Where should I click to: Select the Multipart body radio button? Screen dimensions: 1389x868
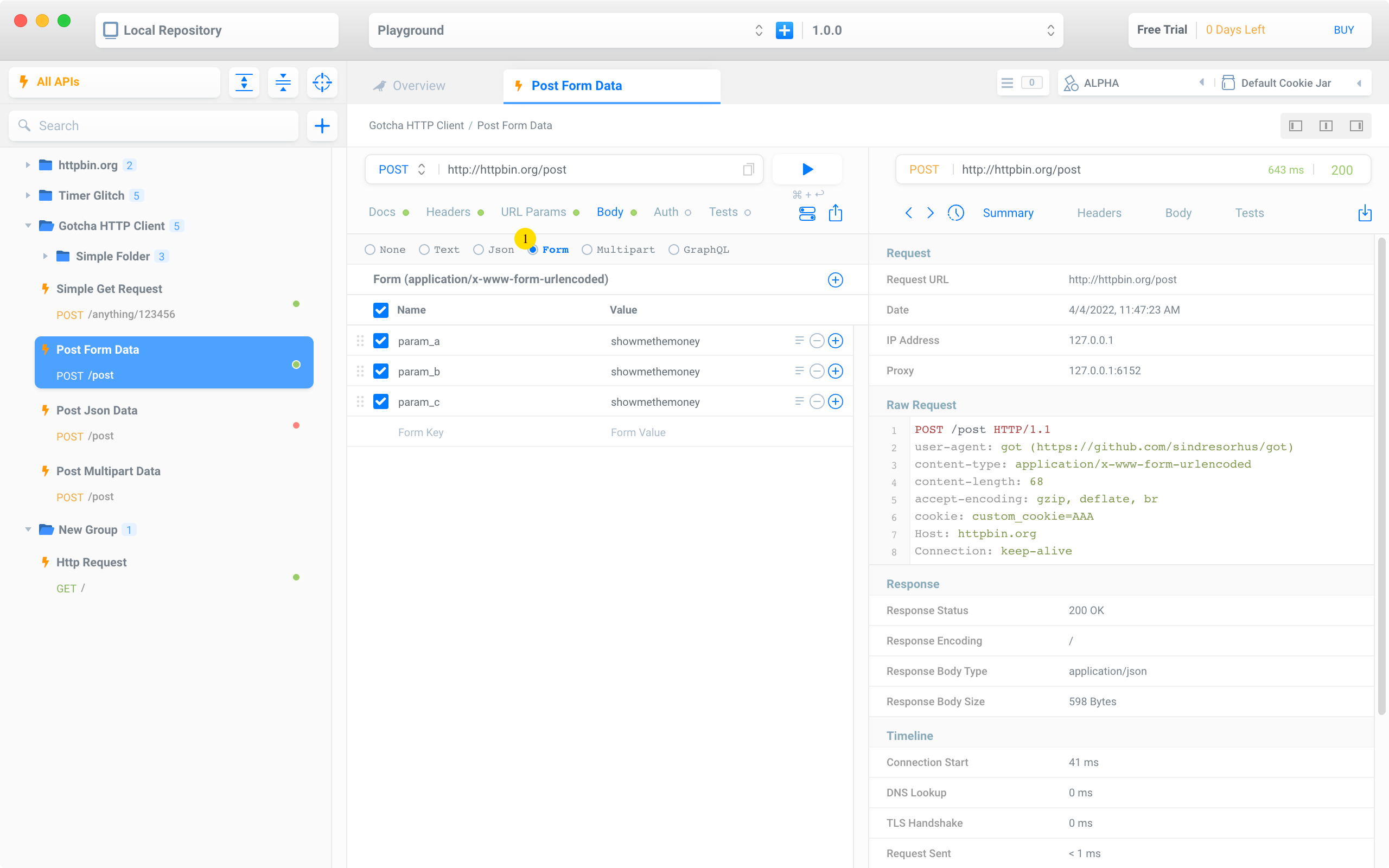pyautogui.click(x=587, y=250)
